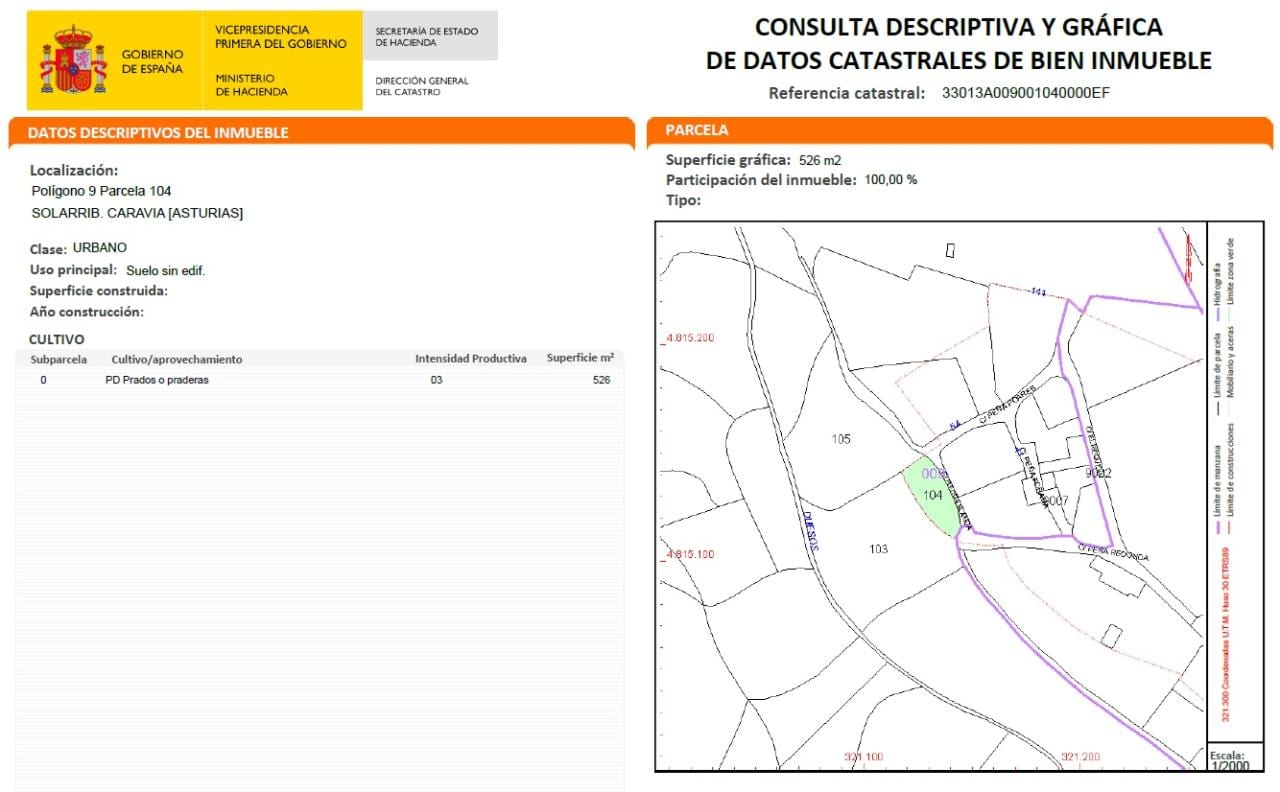Click the Spanish coat of arms emblem

point(73,61)
